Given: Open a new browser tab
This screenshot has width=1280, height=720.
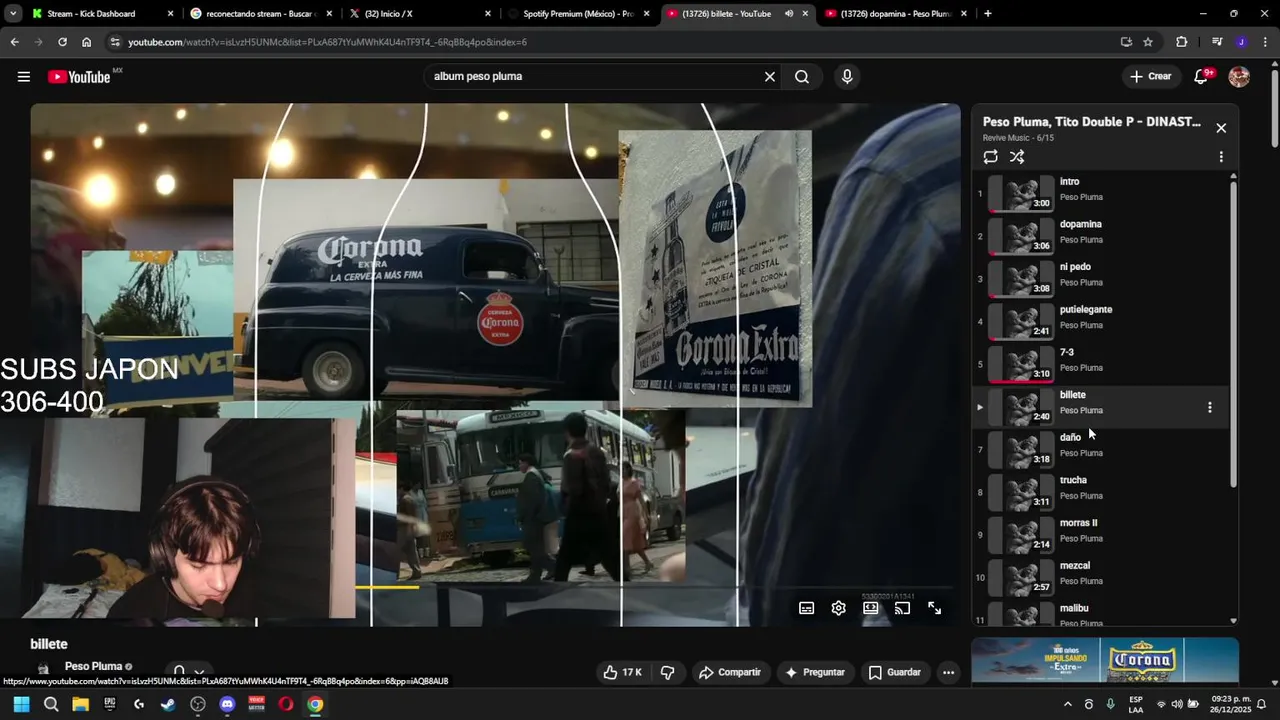Looking at the screenshot, I should [988, 14].
